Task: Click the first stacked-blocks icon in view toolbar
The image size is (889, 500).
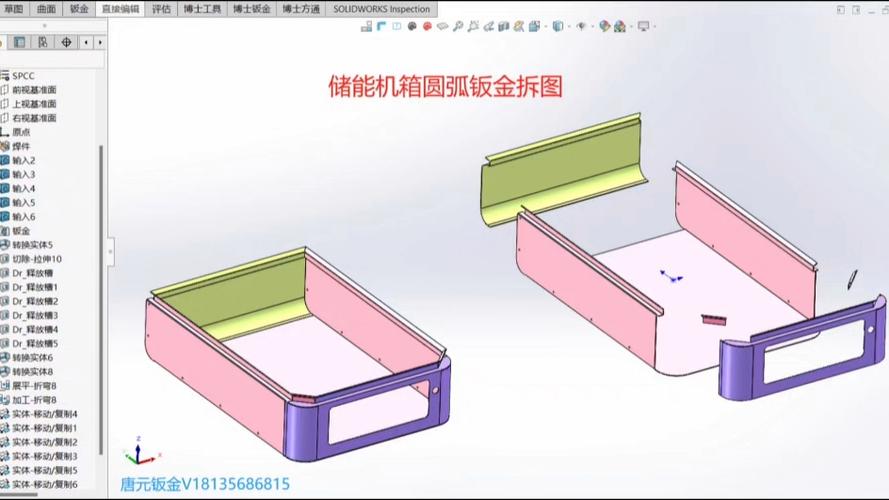Action: (x=366, y=26)
